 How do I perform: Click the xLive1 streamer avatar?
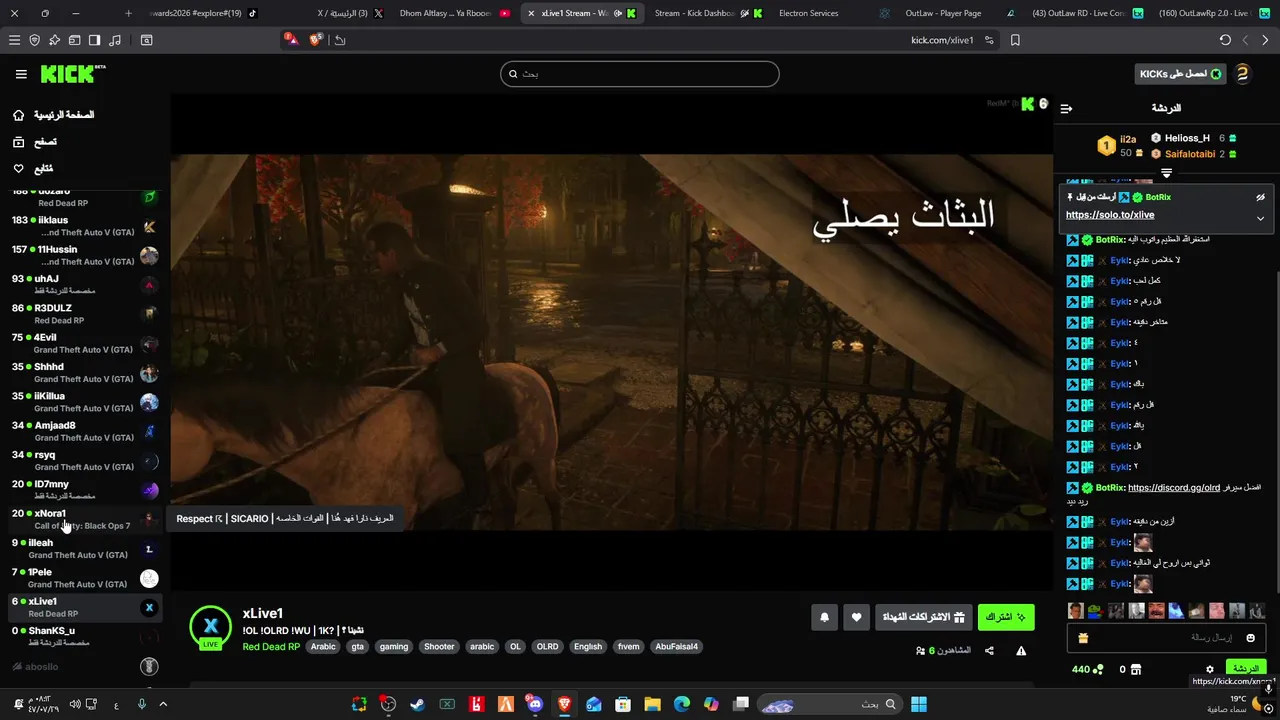pyautogui.click(x=211, y=627)
